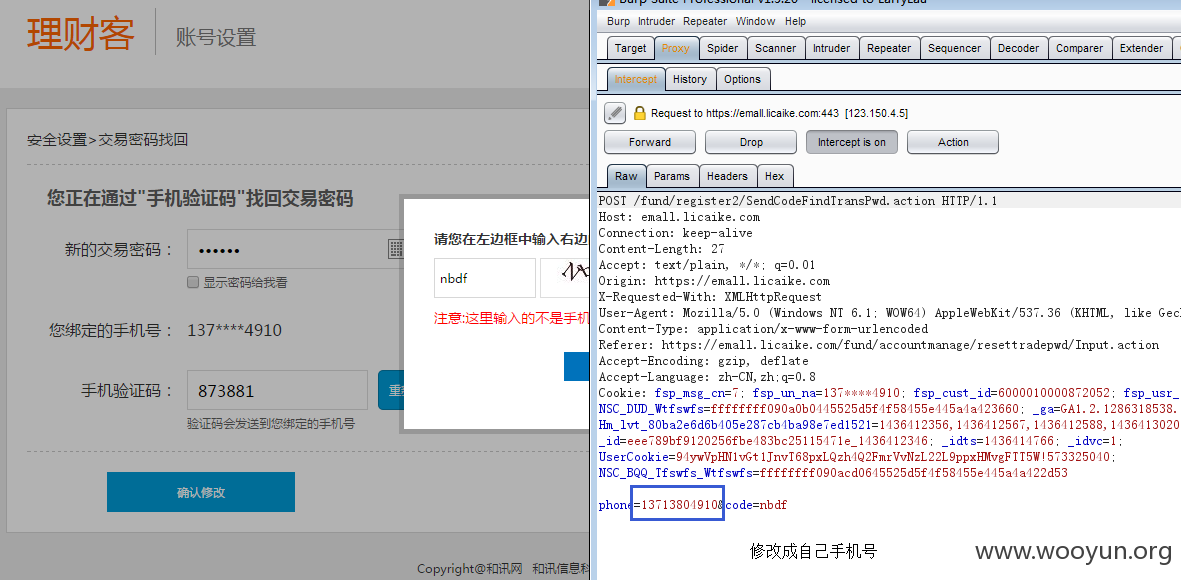Open the Intruder menu
This screenshot has width=1181, height=580.
657,21
